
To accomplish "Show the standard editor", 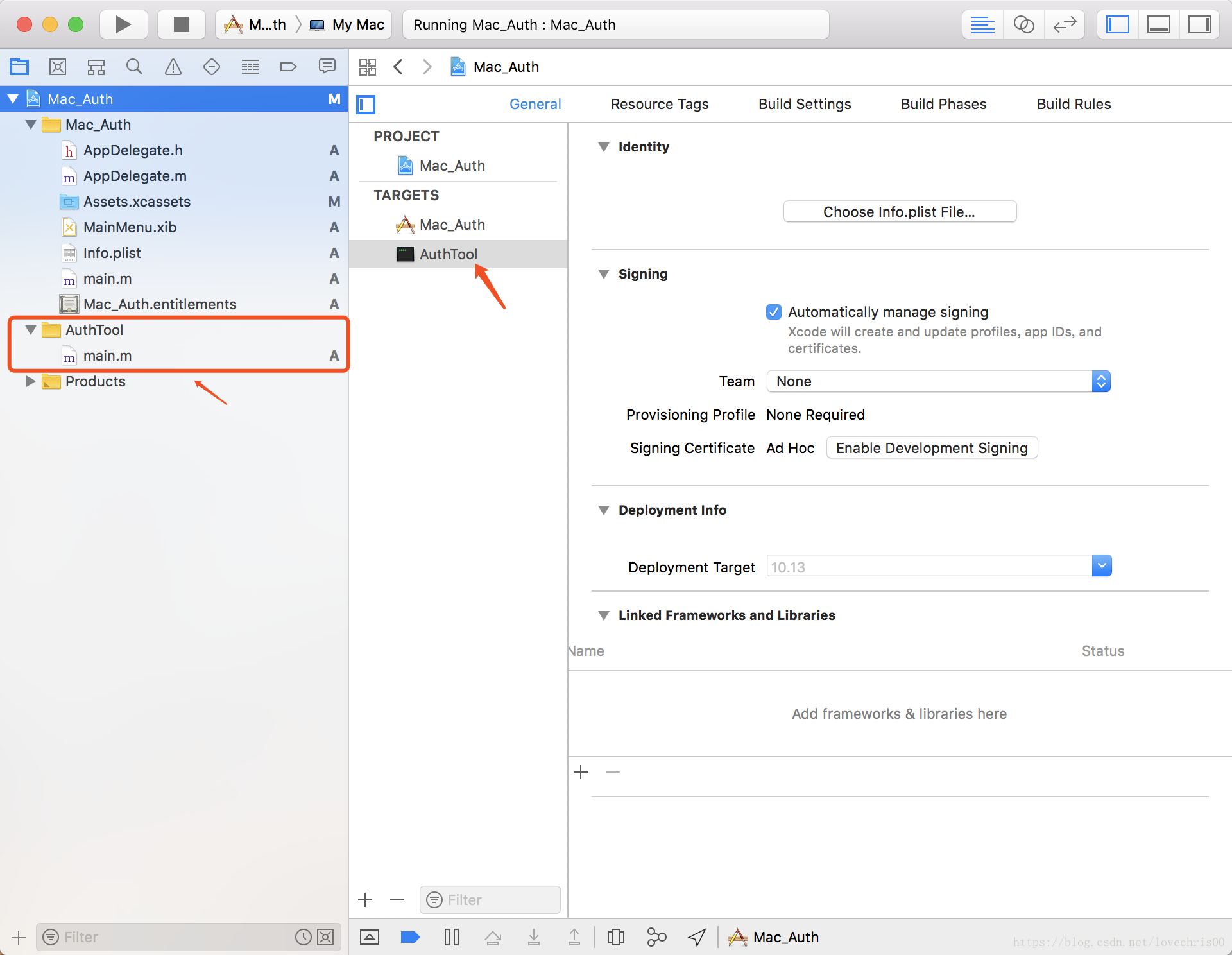I will [x=982, y=25].
